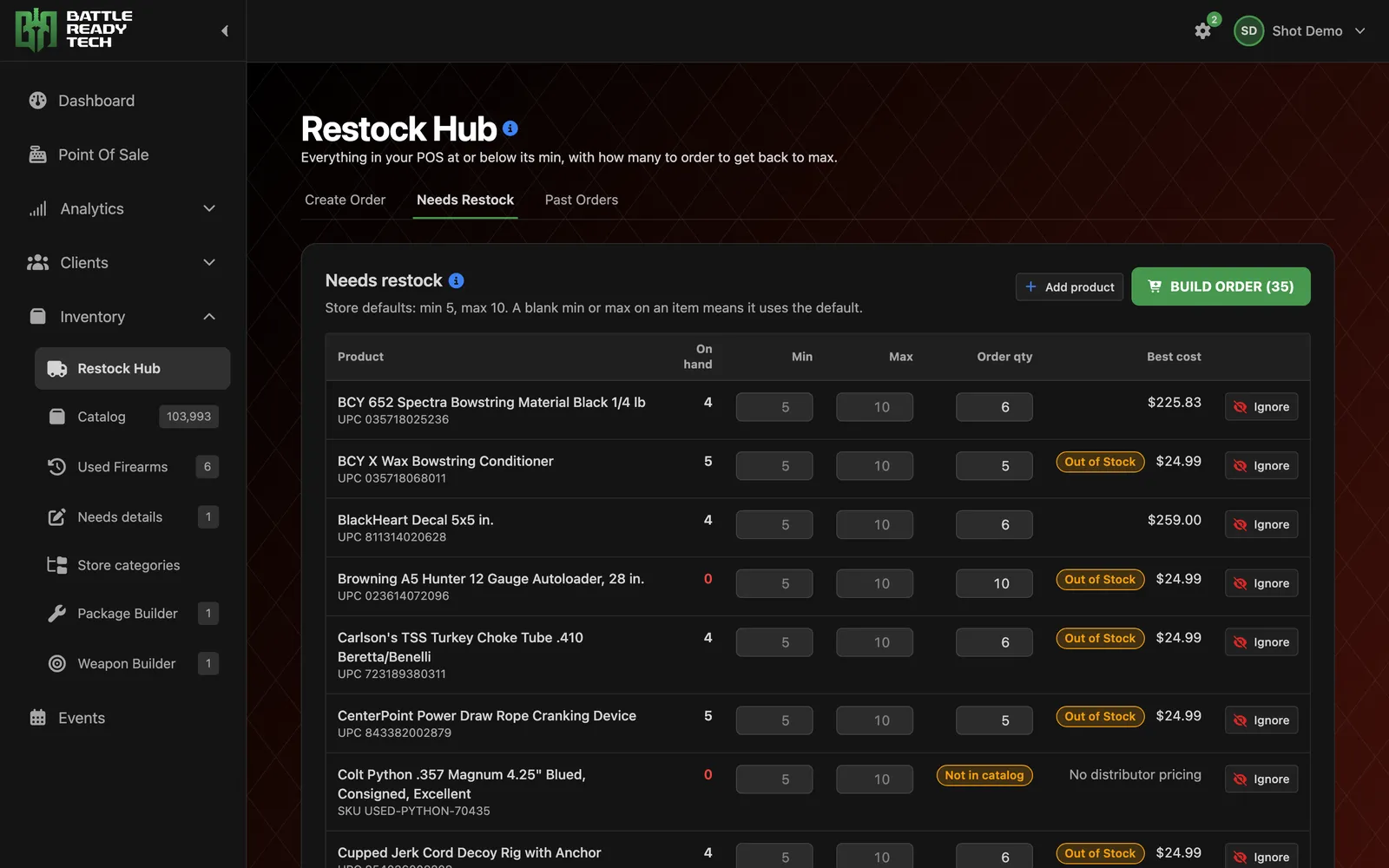Click the $225.83 best cost value
This screenshot has height=868, width=1389.
(1175, 403)
